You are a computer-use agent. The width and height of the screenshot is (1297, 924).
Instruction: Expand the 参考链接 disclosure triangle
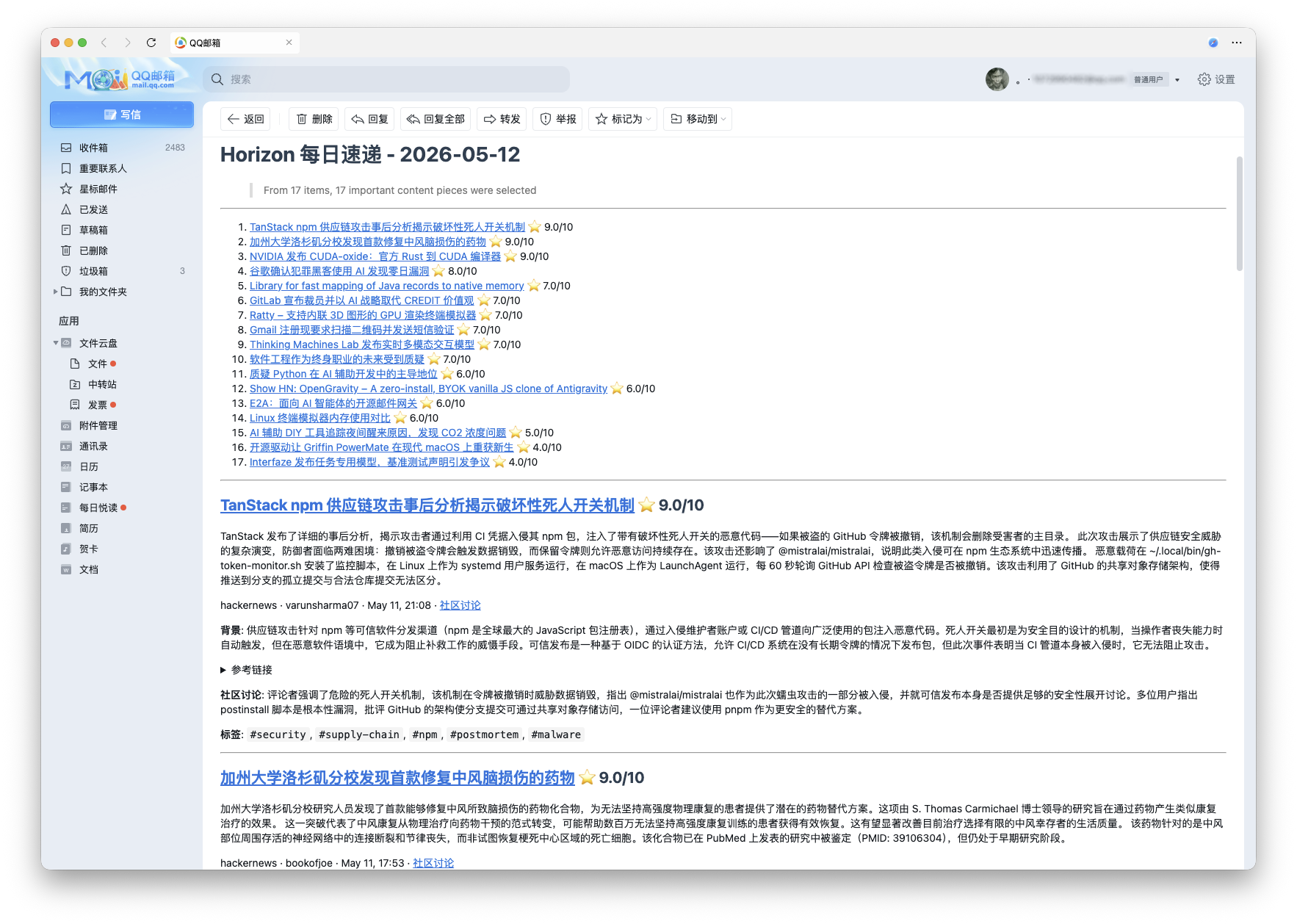coord(223,670)
